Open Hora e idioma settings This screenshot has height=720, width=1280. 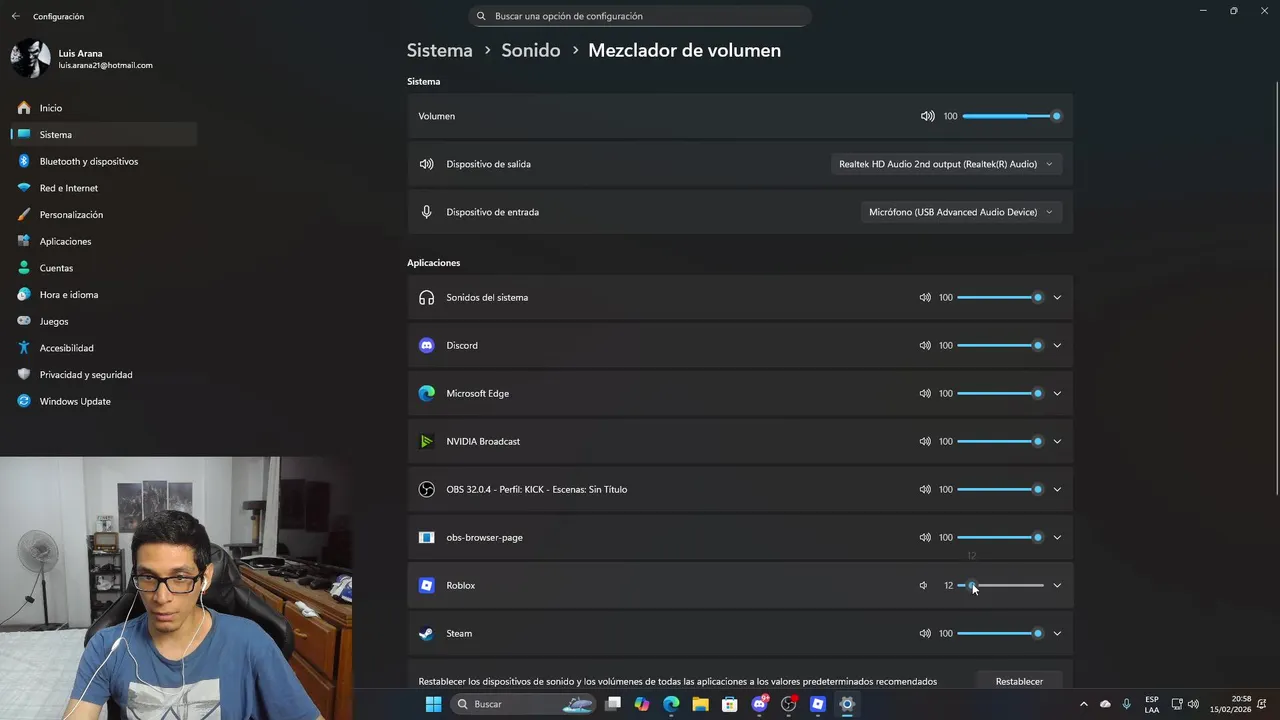coord(103,295)
